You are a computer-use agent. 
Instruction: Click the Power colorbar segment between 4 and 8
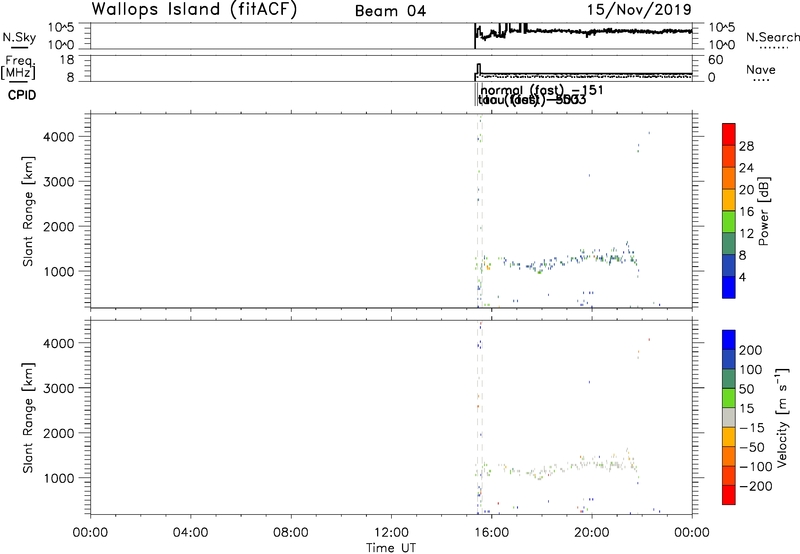tap(729, 265)
